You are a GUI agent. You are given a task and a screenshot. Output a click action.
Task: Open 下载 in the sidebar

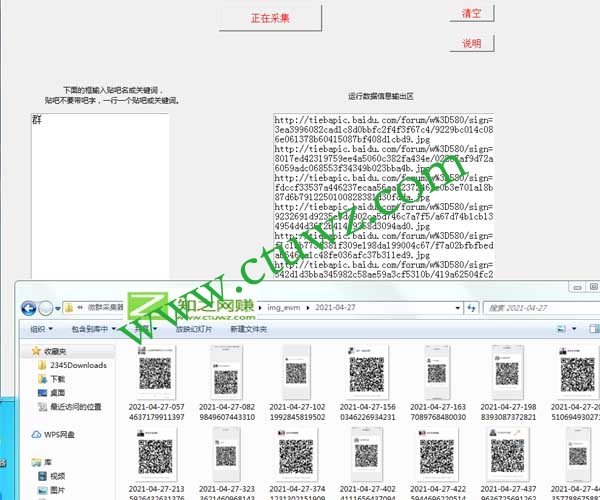pos(52,379)
